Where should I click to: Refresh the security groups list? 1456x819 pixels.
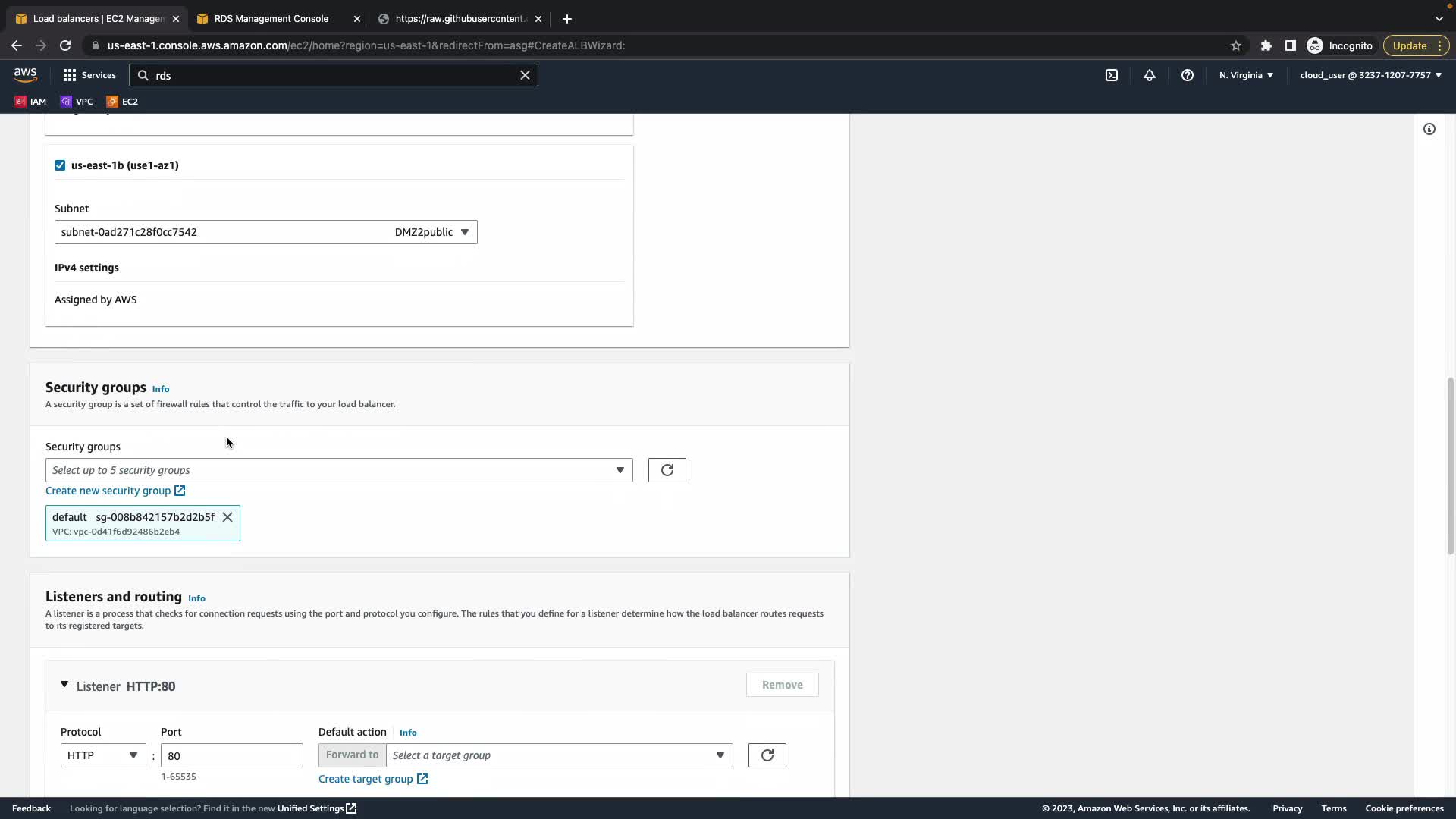pos(667,470)
